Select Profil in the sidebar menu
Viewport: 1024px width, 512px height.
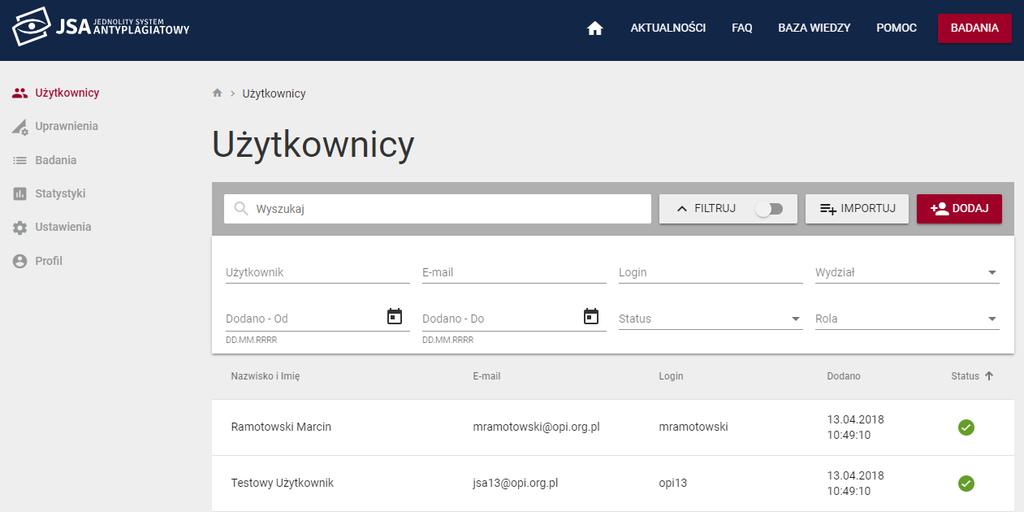point(48,261)
